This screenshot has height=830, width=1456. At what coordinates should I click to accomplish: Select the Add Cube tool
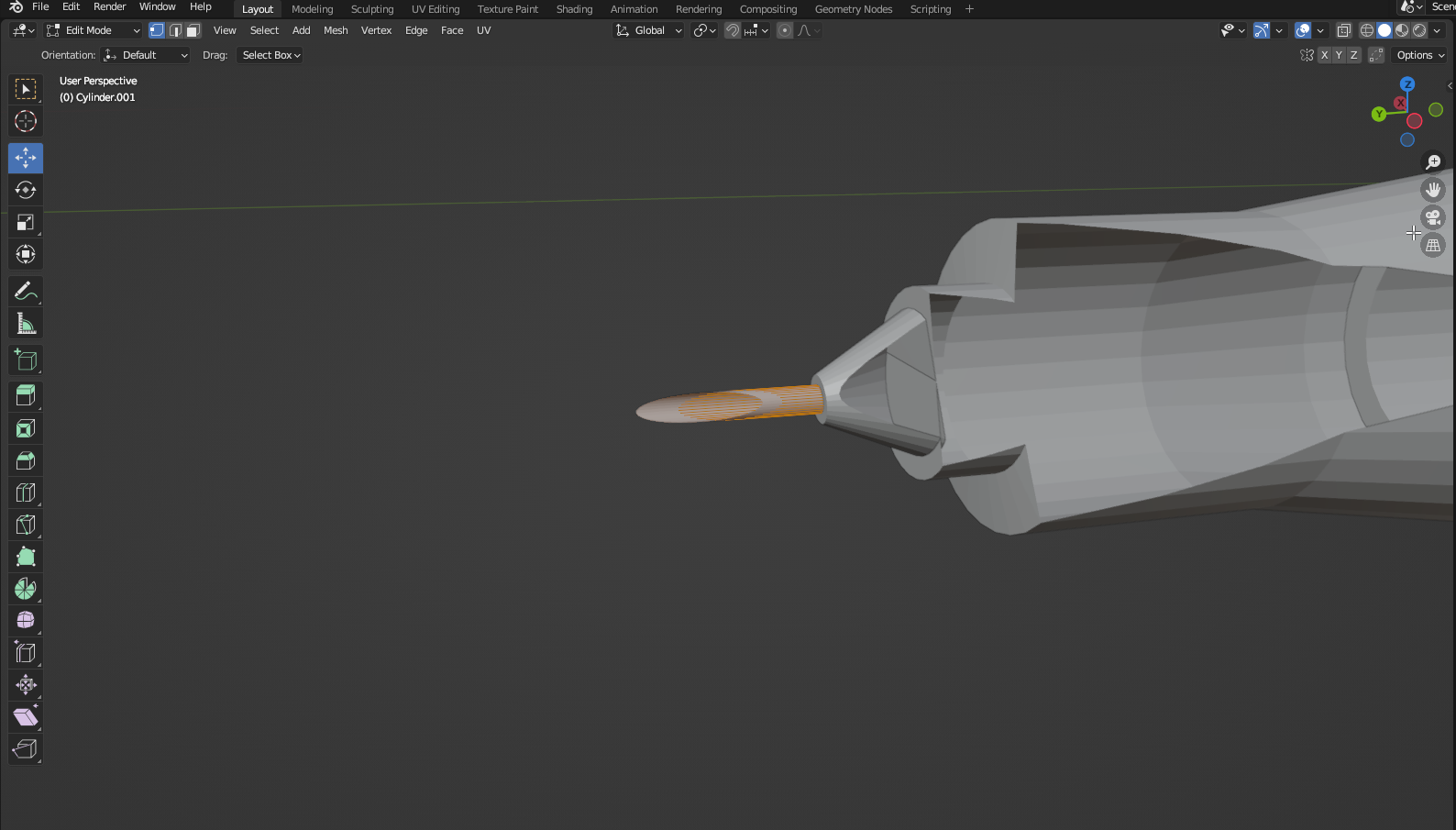click(x=26, y=360)
